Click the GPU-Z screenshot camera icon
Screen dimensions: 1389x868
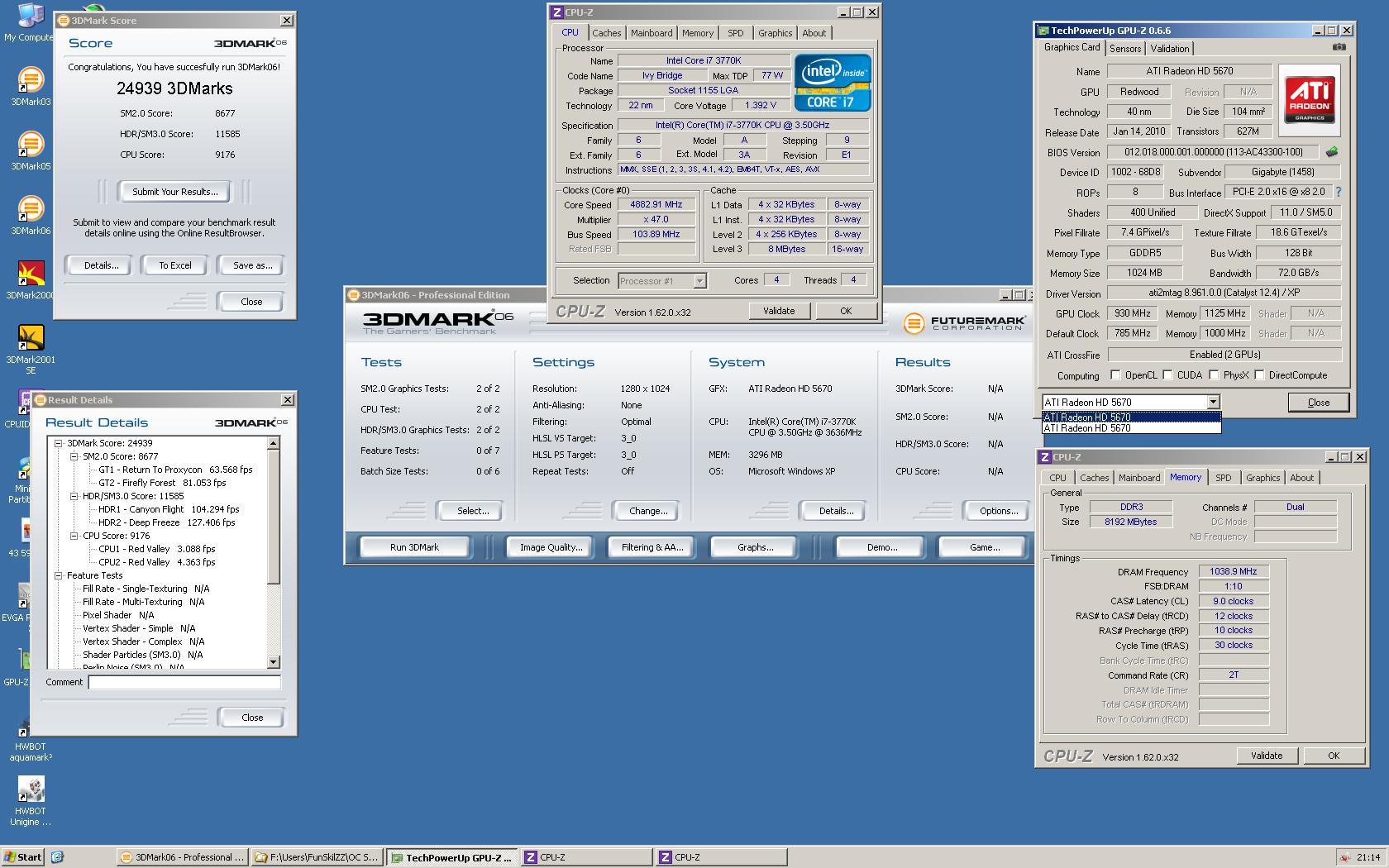1339,48
